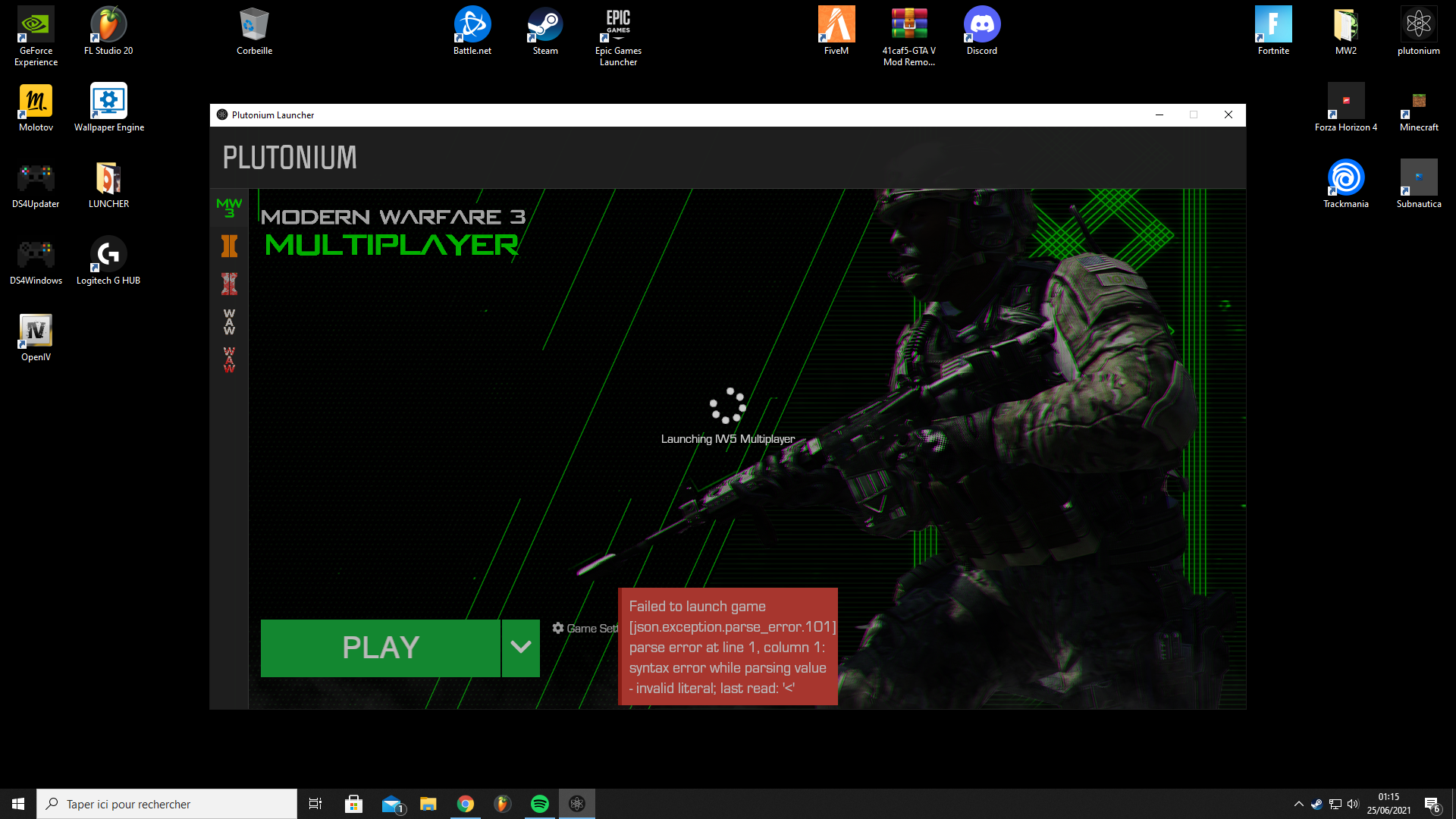
Task: Open the notification center icon
Action: coord(1431,804)
